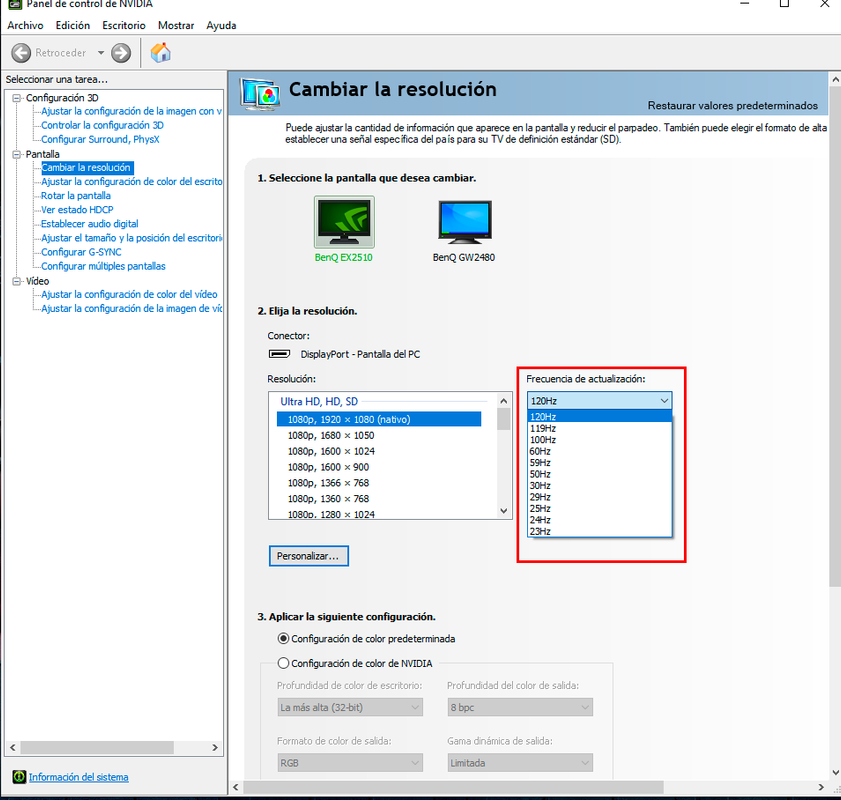Image resolution: width=841 pixels, height=800 pixels.
Task: Choose 23Hz from the refresh rate list
Action: click(600, 531)
